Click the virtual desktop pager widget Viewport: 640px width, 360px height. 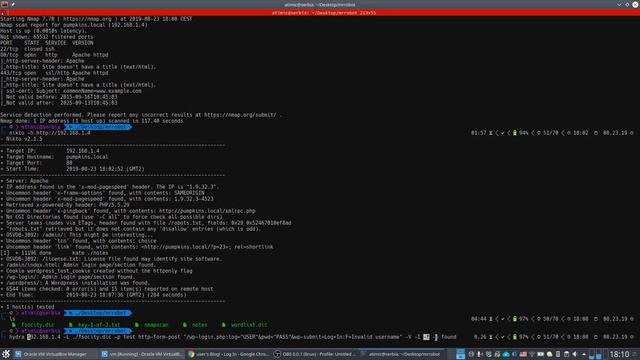point(460,354)
